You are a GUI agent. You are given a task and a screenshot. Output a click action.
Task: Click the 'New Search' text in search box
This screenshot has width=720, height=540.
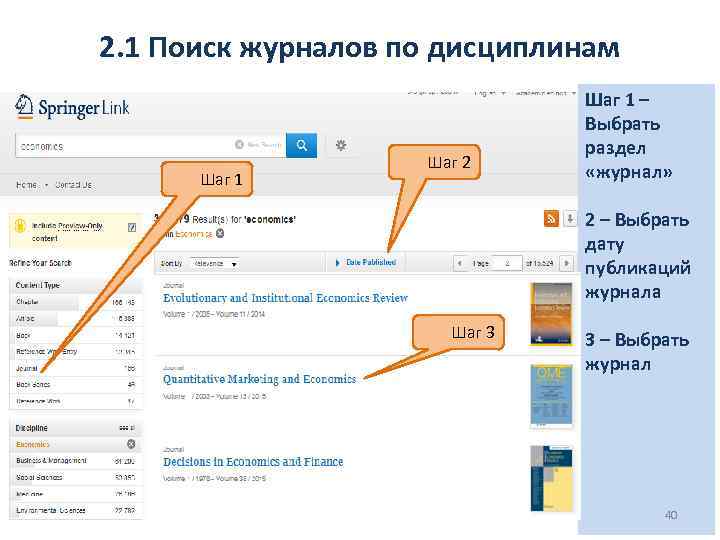click(x=264, y=145)
